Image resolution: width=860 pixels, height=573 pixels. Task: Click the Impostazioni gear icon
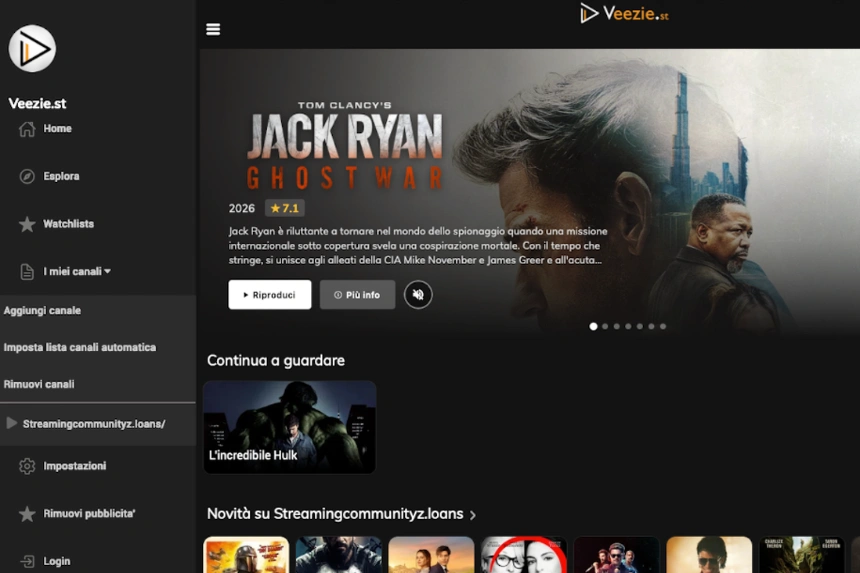[27, 466]
